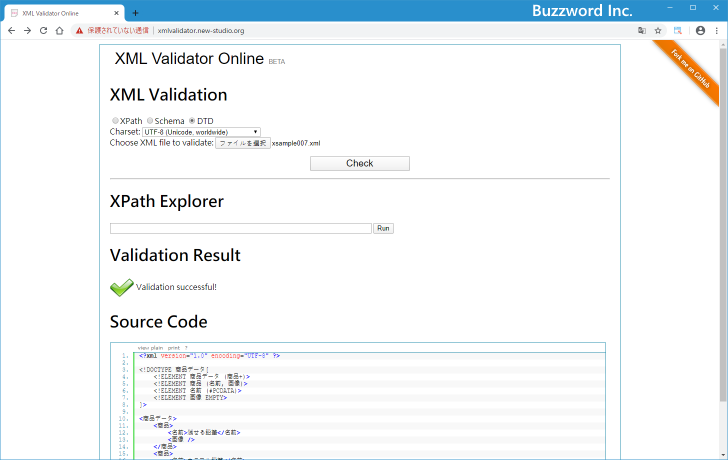Viewport: 728px width, 460px height.
Task: Click the not-secure warning icon
Action: (80, 31)
